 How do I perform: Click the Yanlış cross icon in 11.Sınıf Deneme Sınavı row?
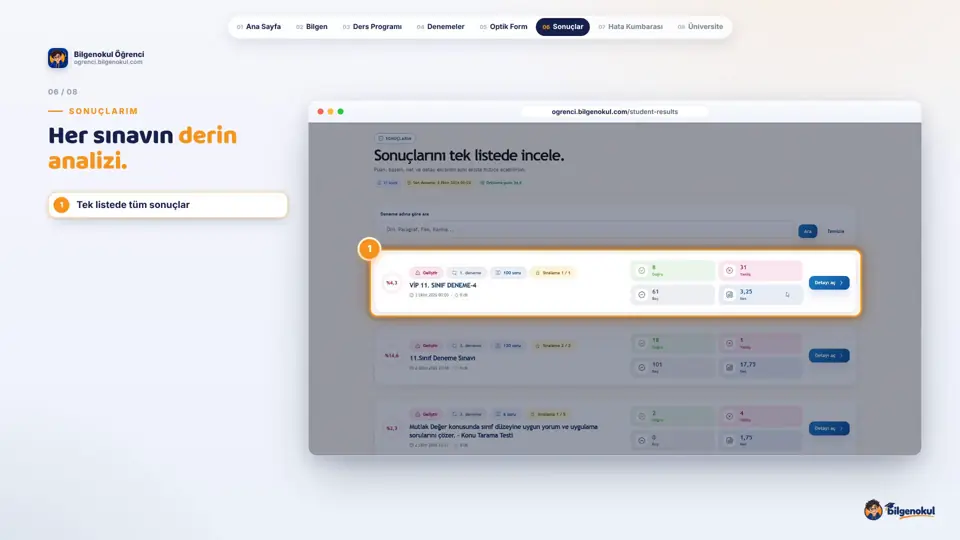[729, 343]
